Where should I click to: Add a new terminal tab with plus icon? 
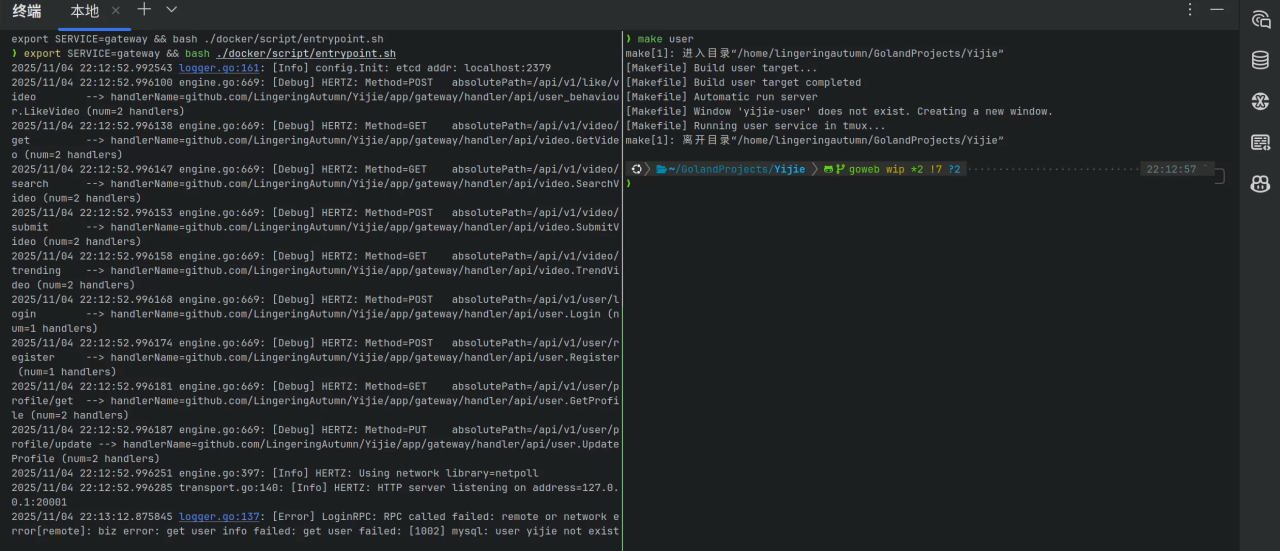click(144, 9)
